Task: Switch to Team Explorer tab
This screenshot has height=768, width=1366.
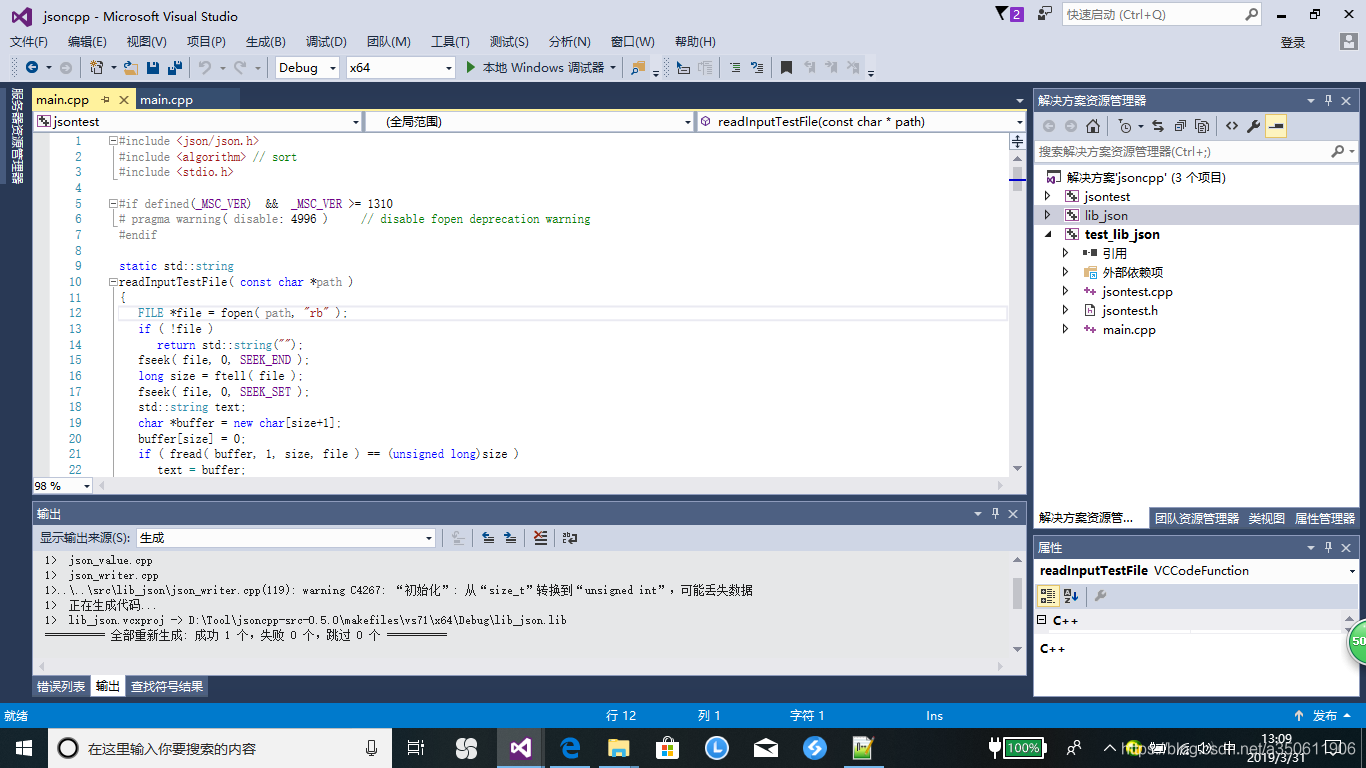Action: click(1197, 518)
